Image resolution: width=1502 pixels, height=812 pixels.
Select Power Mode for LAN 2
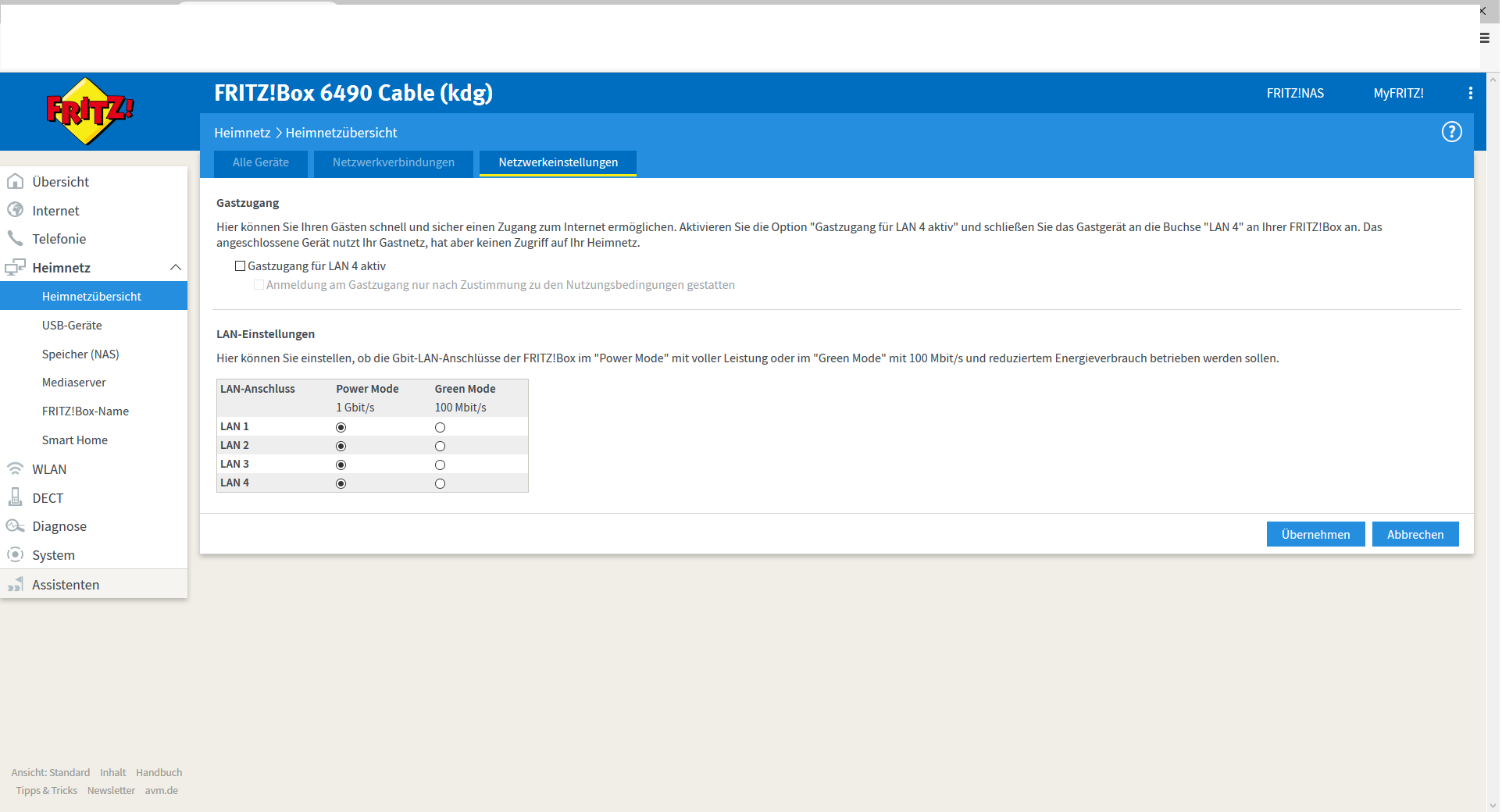pyautogui.click(x=341, y=446)
